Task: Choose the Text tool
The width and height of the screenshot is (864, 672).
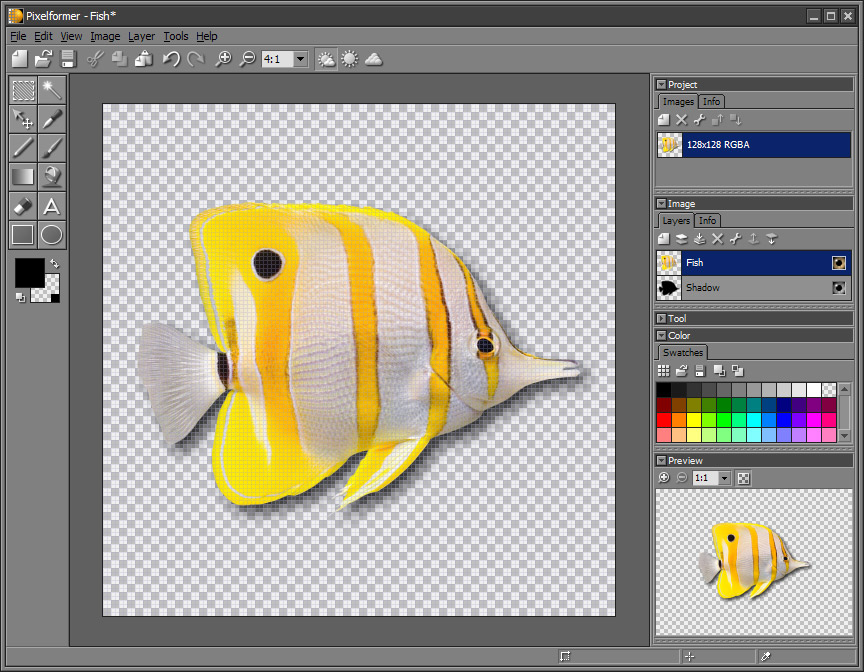Action: 52,206
